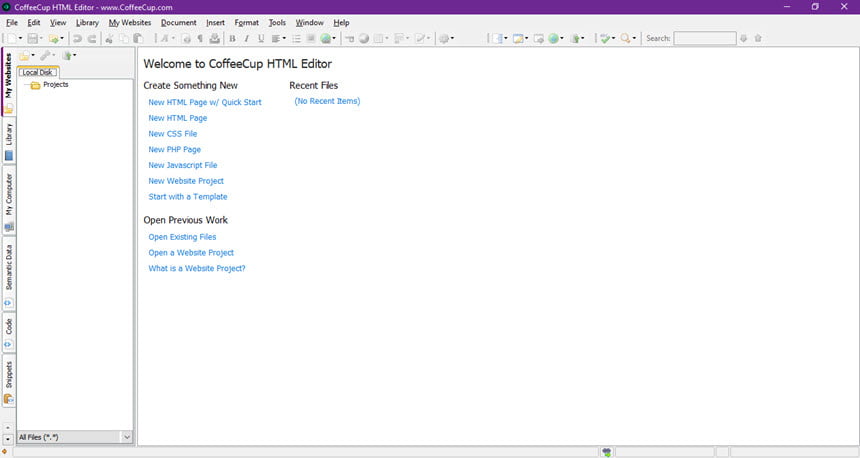The image size is (860, 458).
Task: Click the Open file folder toolbar icon
Action: pyautogui.click(x=53, y=38)
